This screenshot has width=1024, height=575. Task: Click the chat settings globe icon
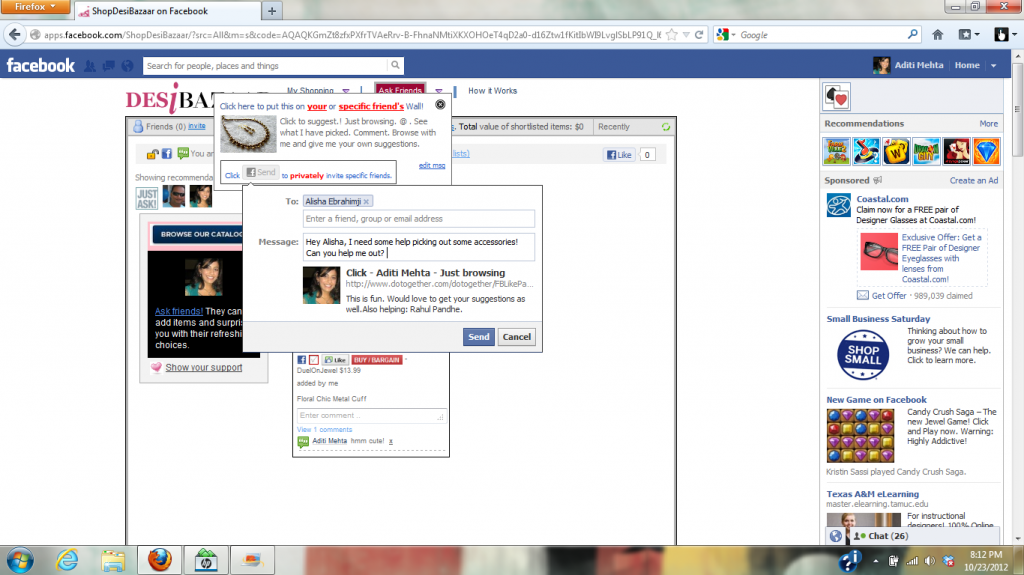point(836,536)
